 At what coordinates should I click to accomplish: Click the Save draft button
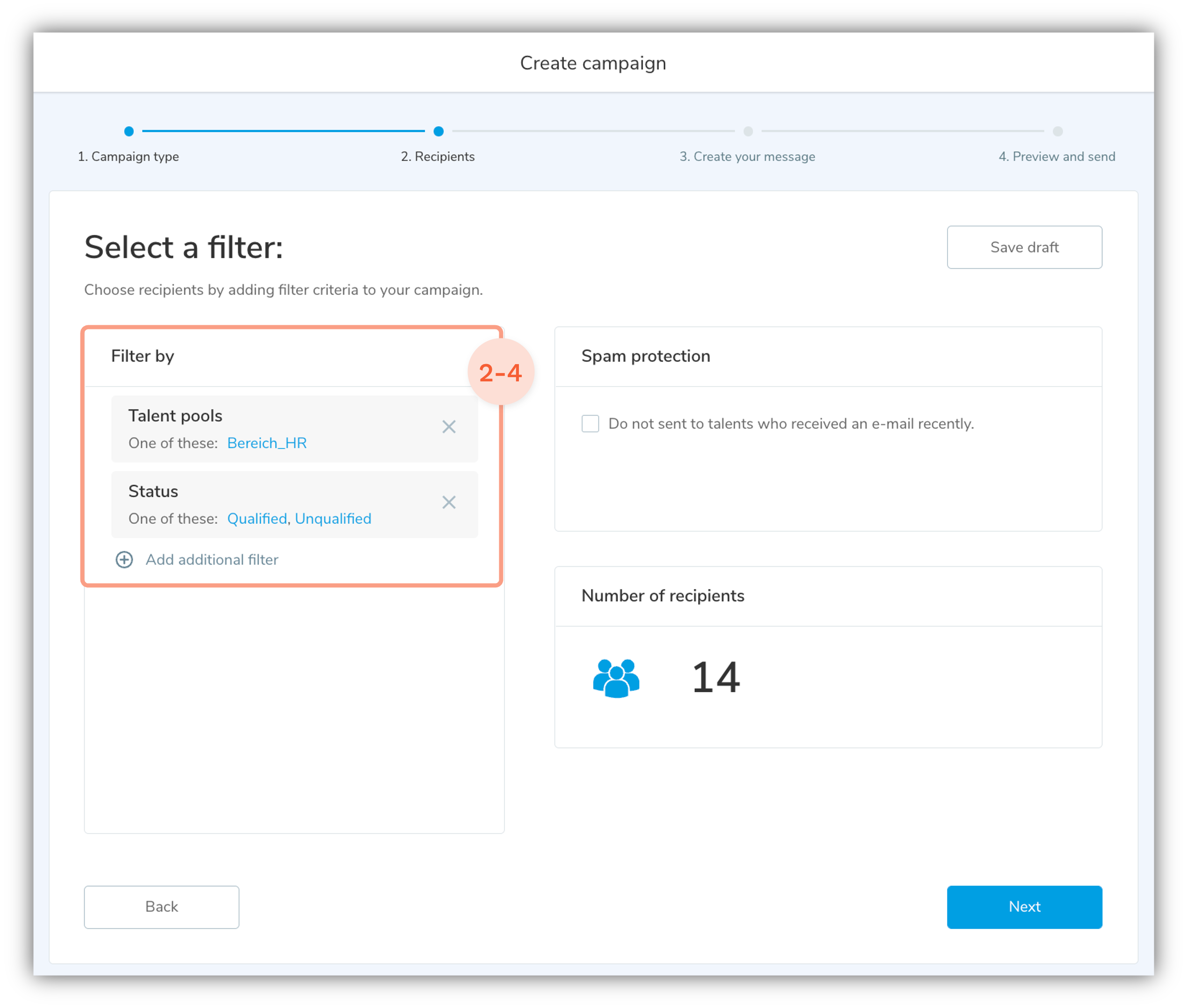1024,248
